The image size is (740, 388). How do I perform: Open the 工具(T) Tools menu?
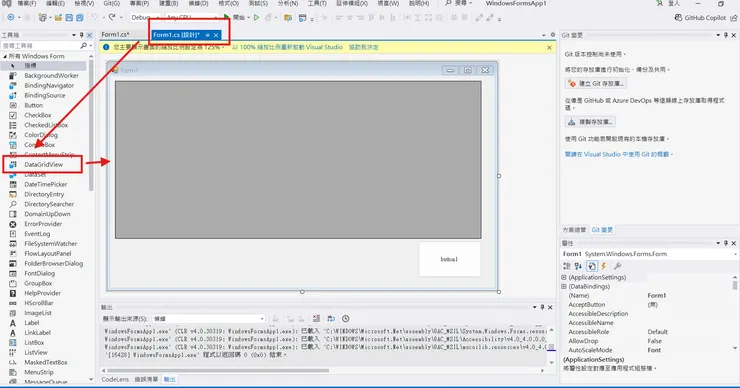[317, 3]
